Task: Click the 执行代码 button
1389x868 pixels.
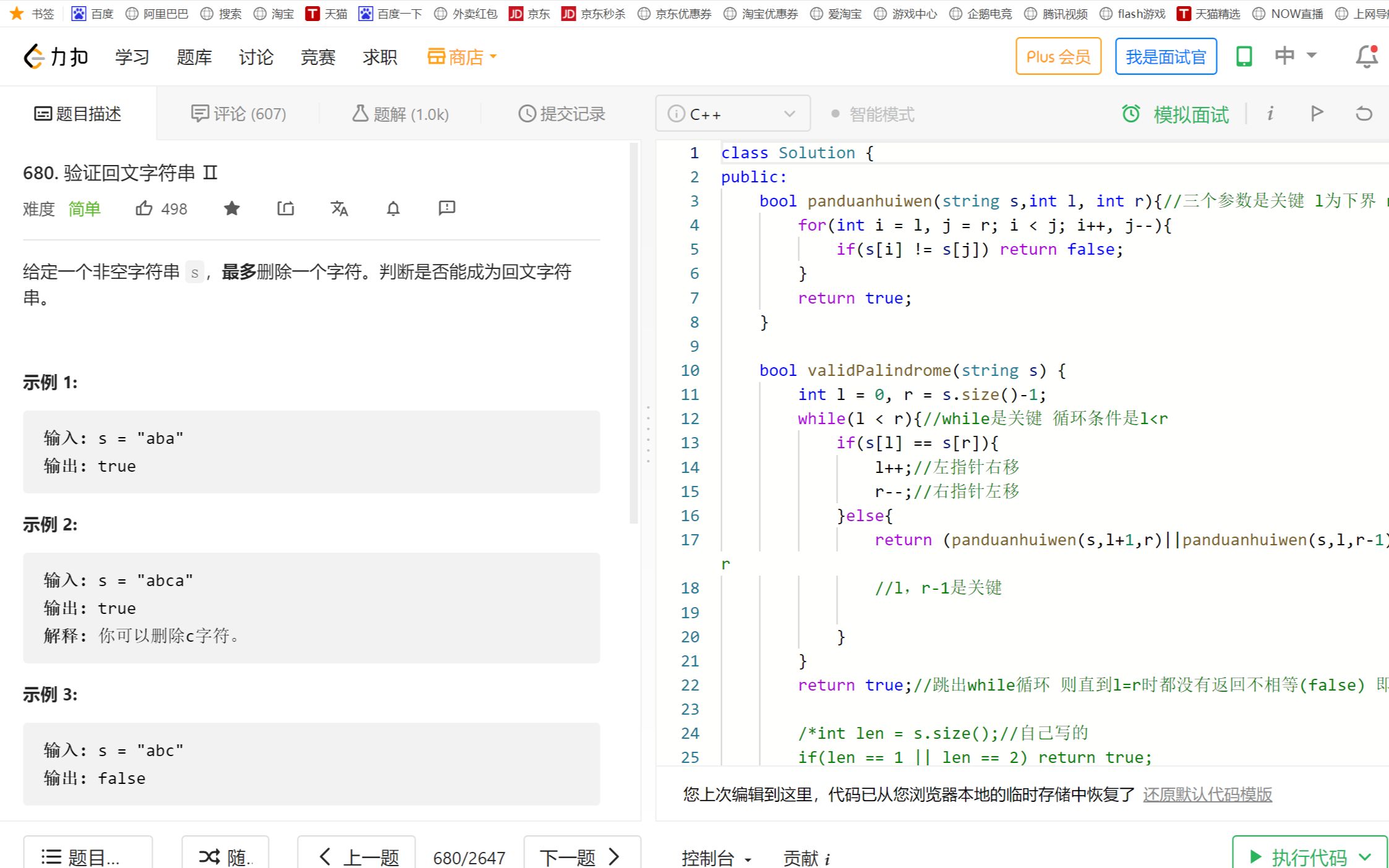Action: coord(1309,856)
